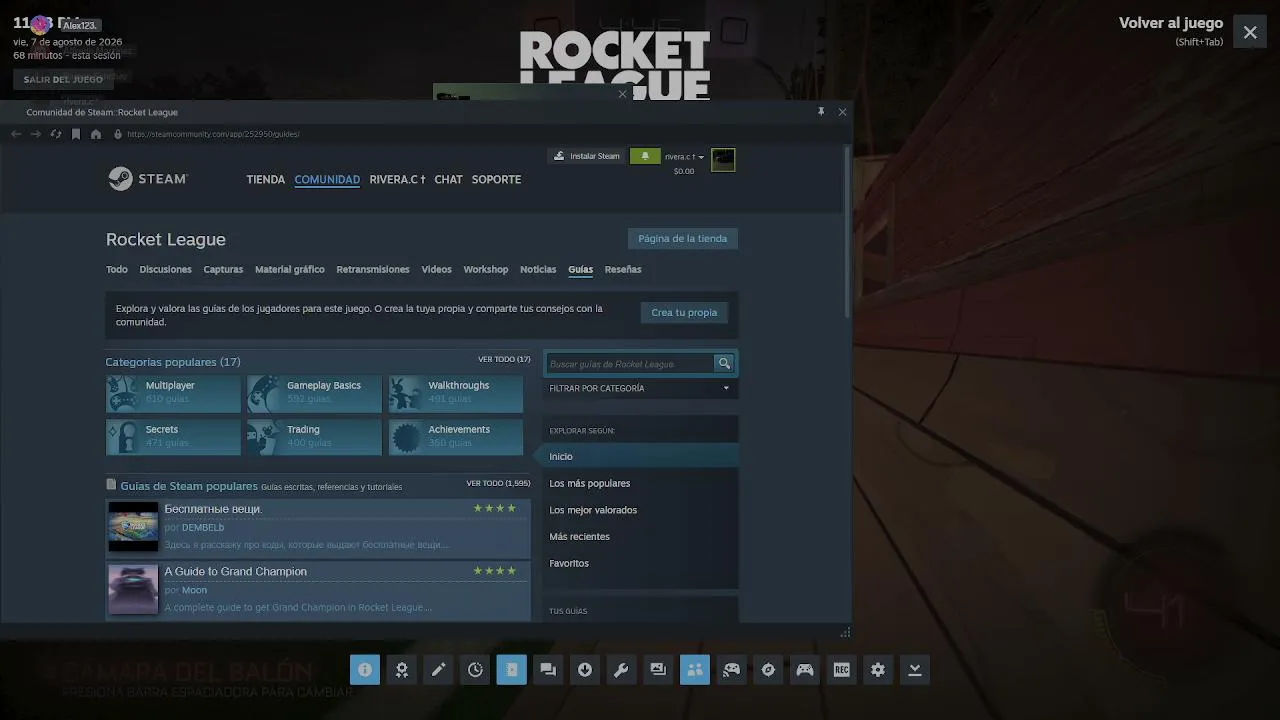1280x720 pixels.
Task: Expand the Filtrar por categoría dropdown
Action: tap(640, 388)
